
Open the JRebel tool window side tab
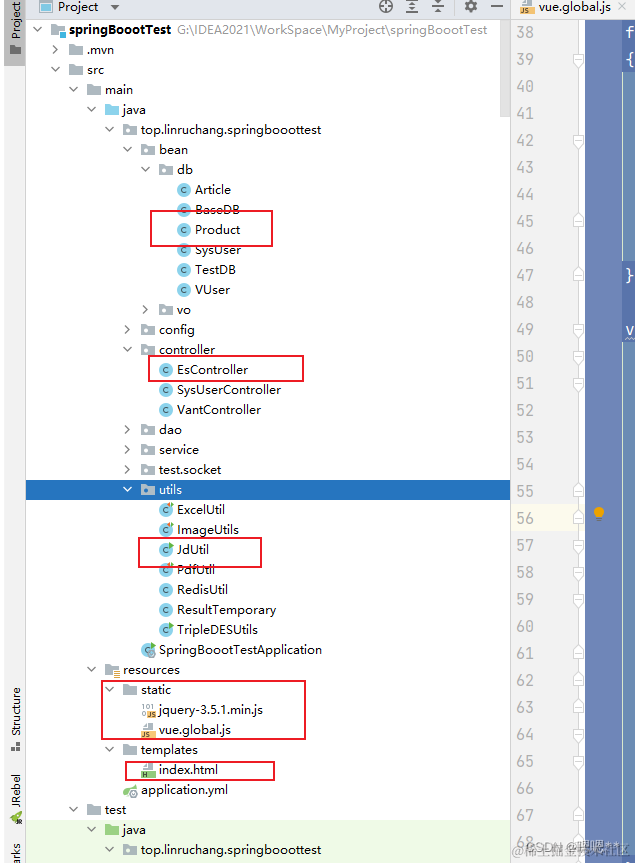(15, 798)
